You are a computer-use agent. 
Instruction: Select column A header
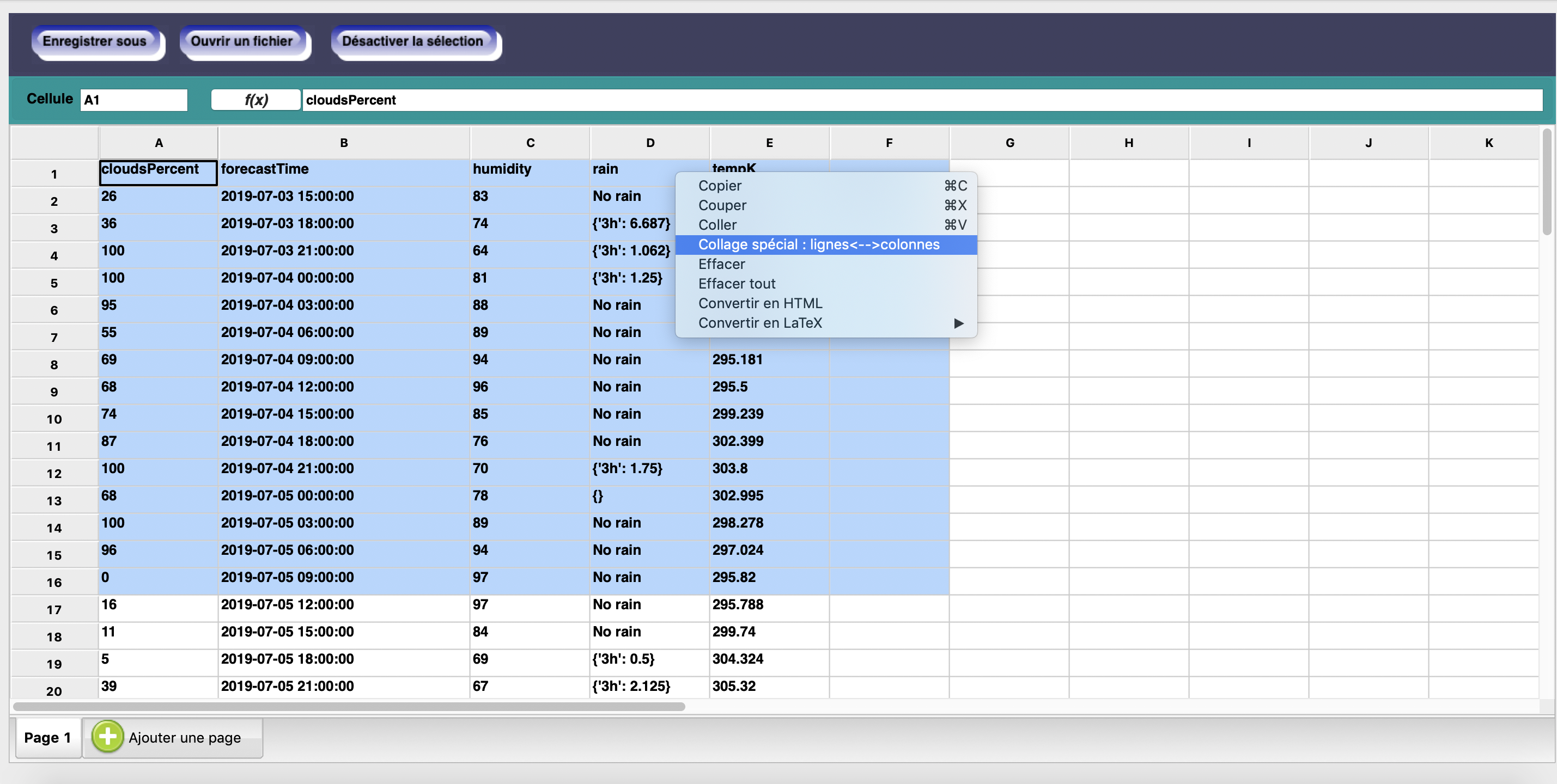pyautogui.click(x=159, y=143)
